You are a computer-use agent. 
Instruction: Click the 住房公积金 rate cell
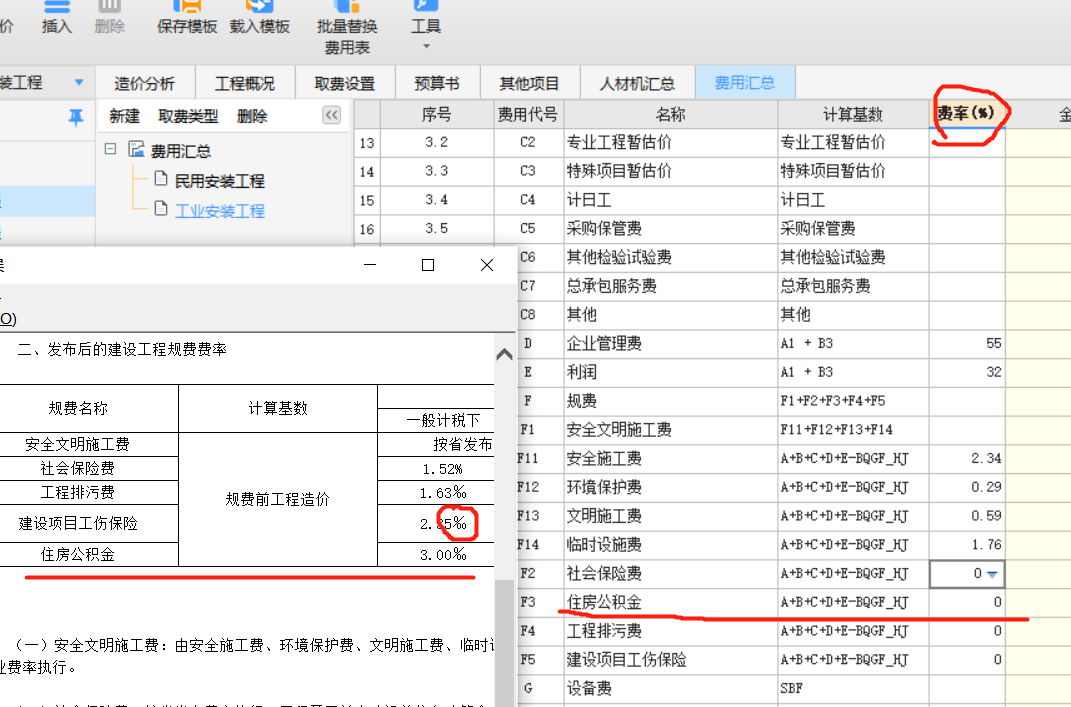967,602
